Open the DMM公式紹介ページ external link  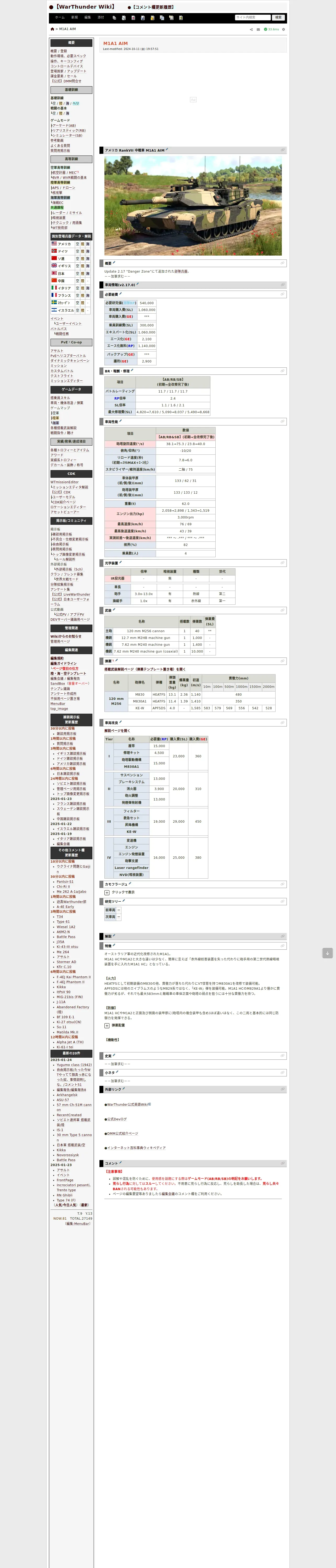tap(122, 1133)
